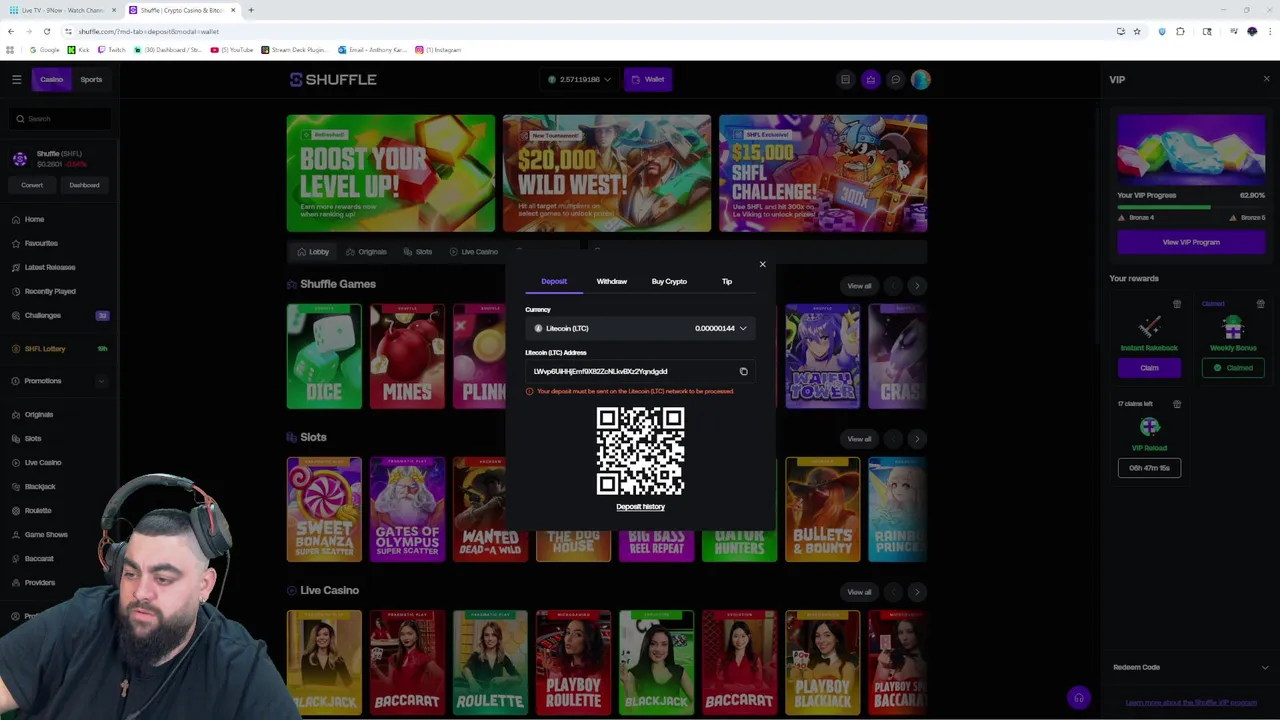Open the Dice game thumbnail

324,357
